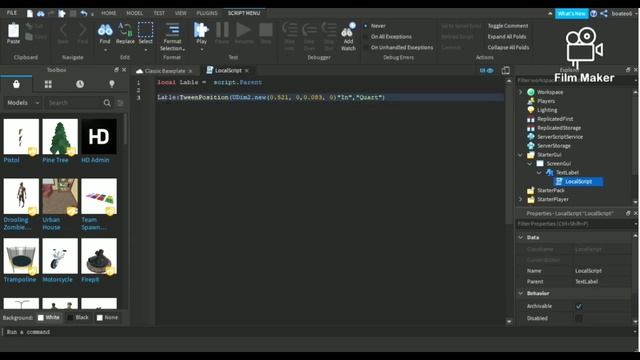
Task: Click the Pause test button
Action: [x=222, y=30]
